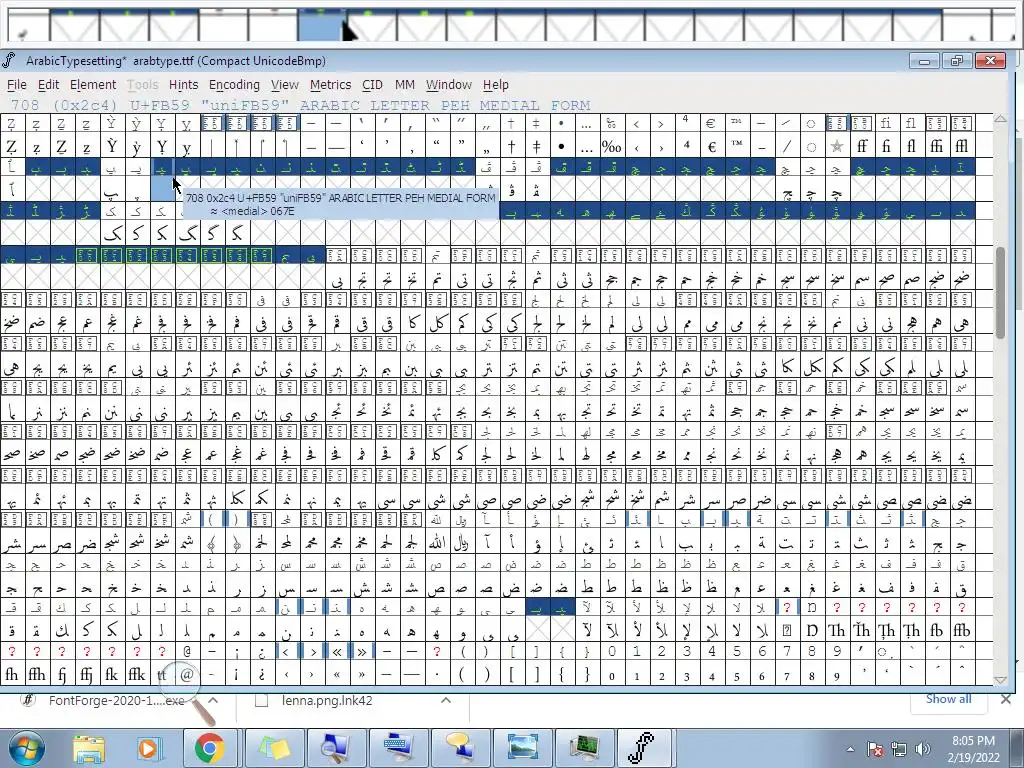1024x768 pixels.
Task: Select the ffi ligature glyph cell
Action: pos(936,146)
